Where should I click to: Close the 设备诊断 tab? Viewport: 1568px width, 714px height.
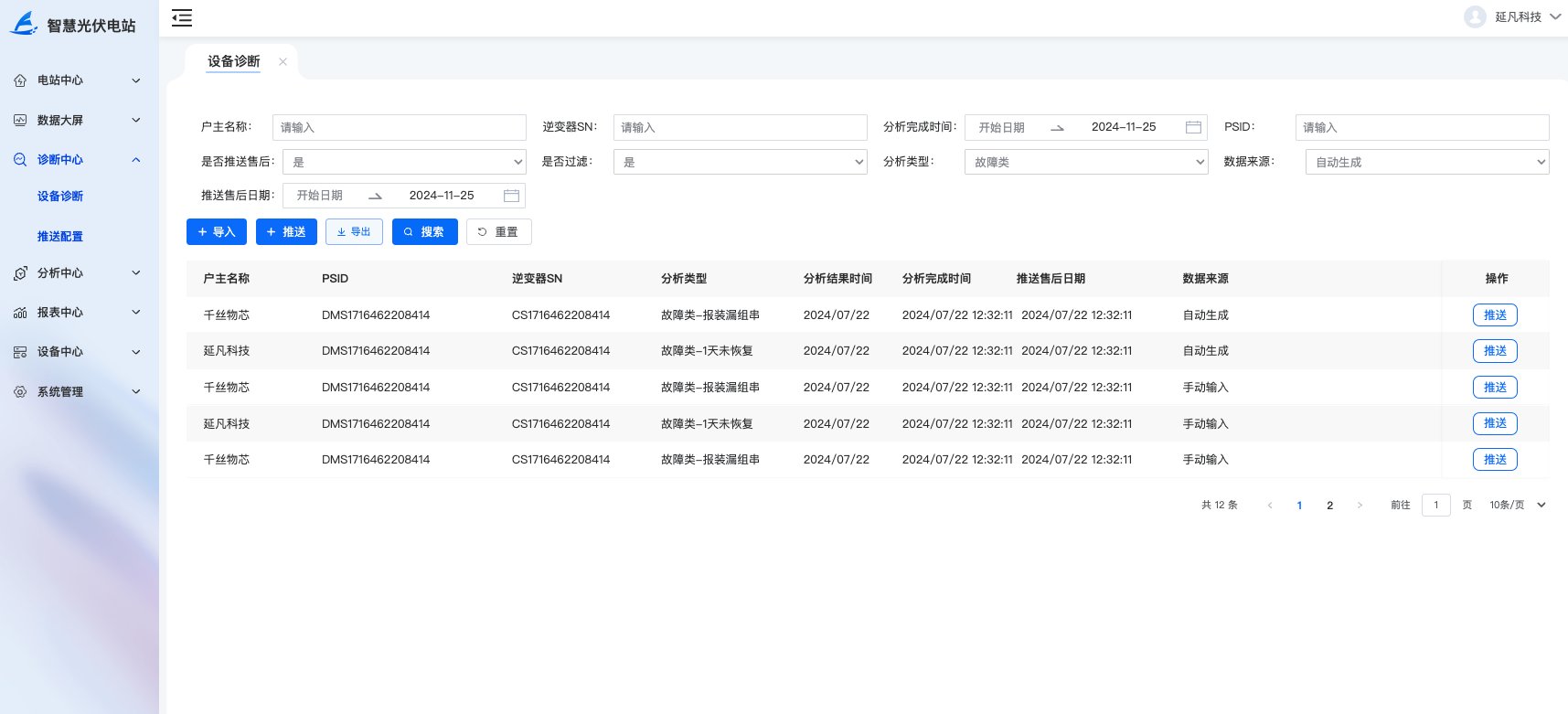click(x=283, y=62)
